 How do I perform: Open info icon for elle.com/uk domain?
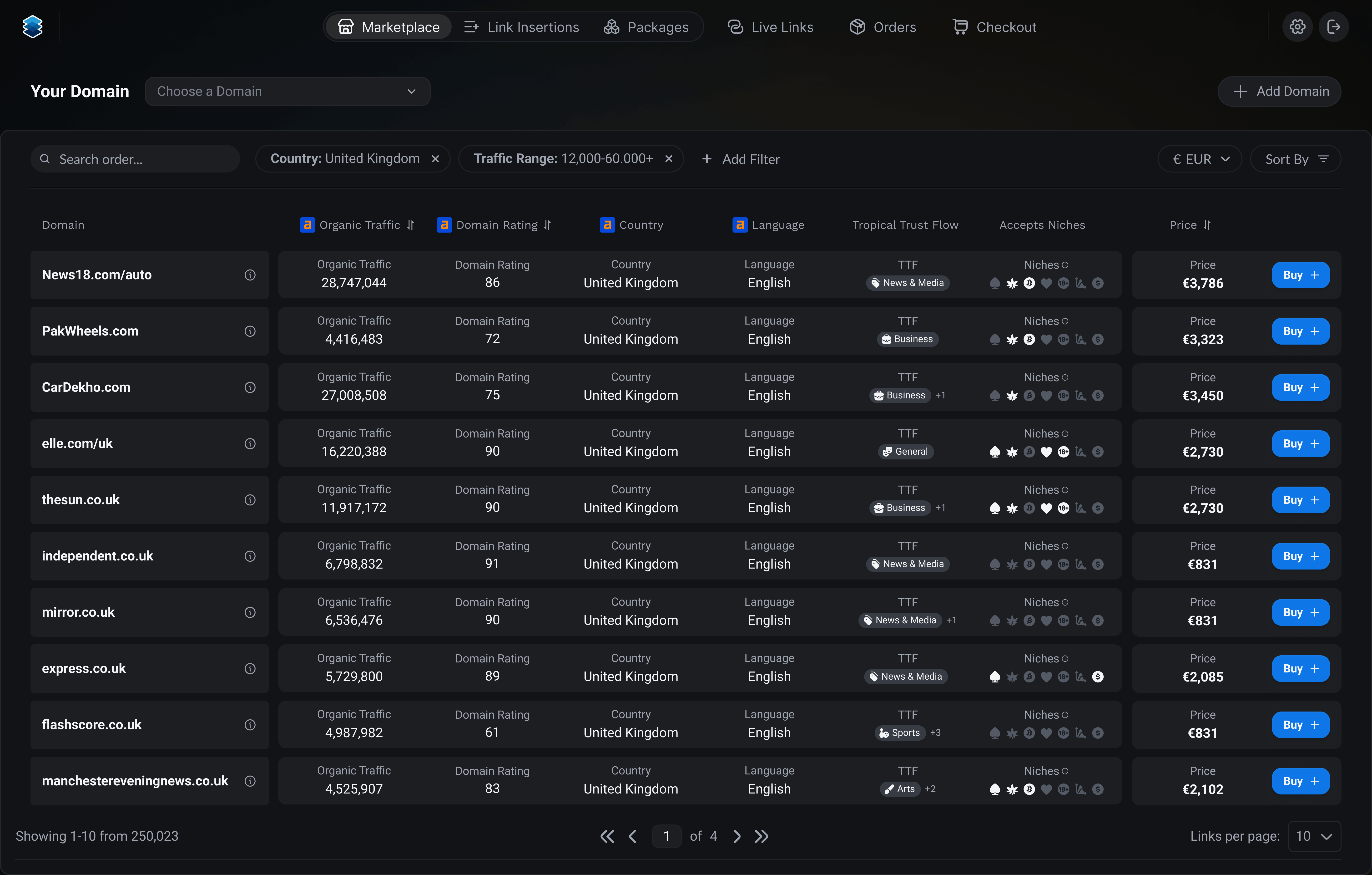[x=250, y=443]
